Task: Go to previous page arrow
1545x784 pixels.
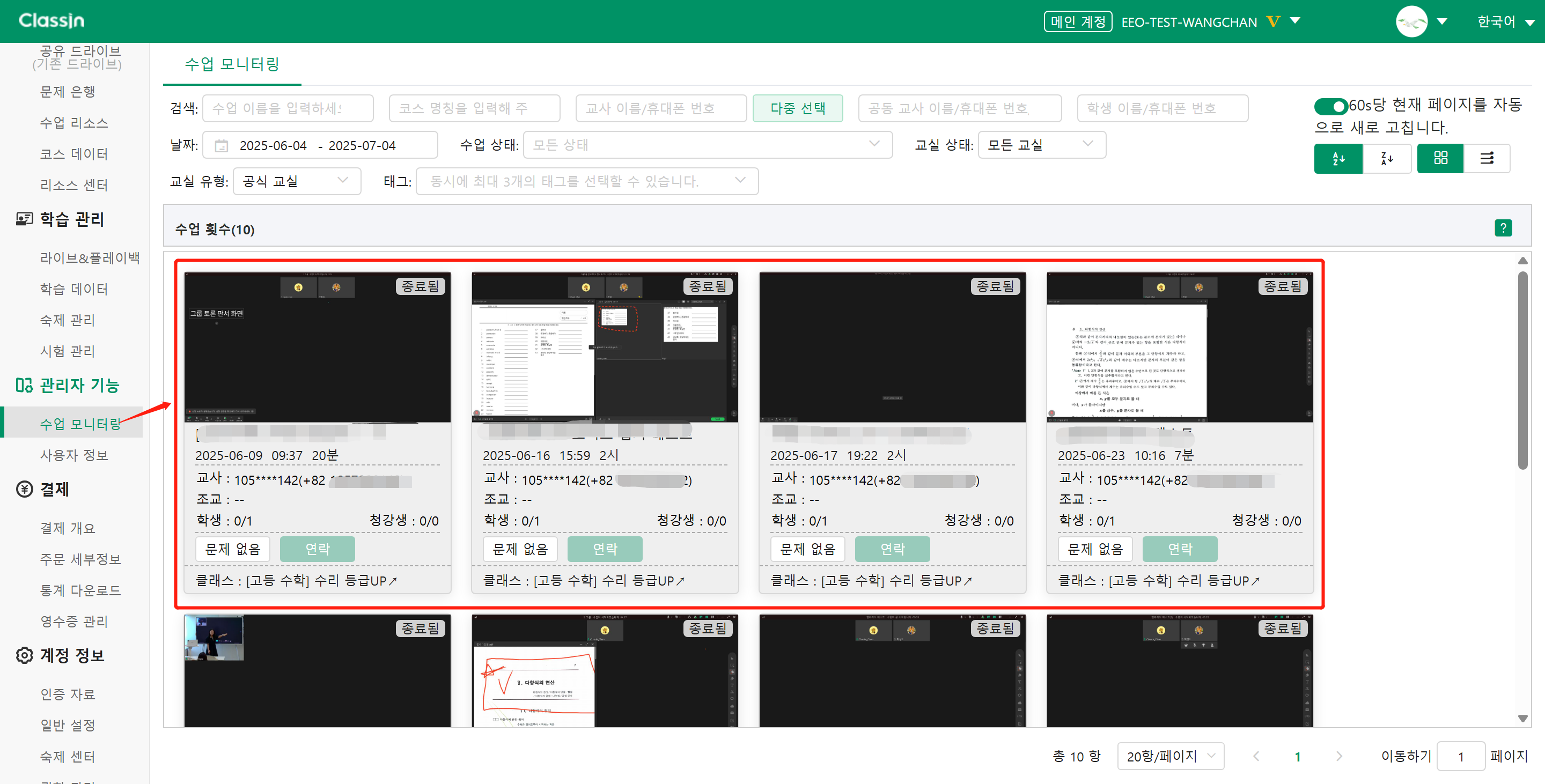Action: tap(1256, 757)
